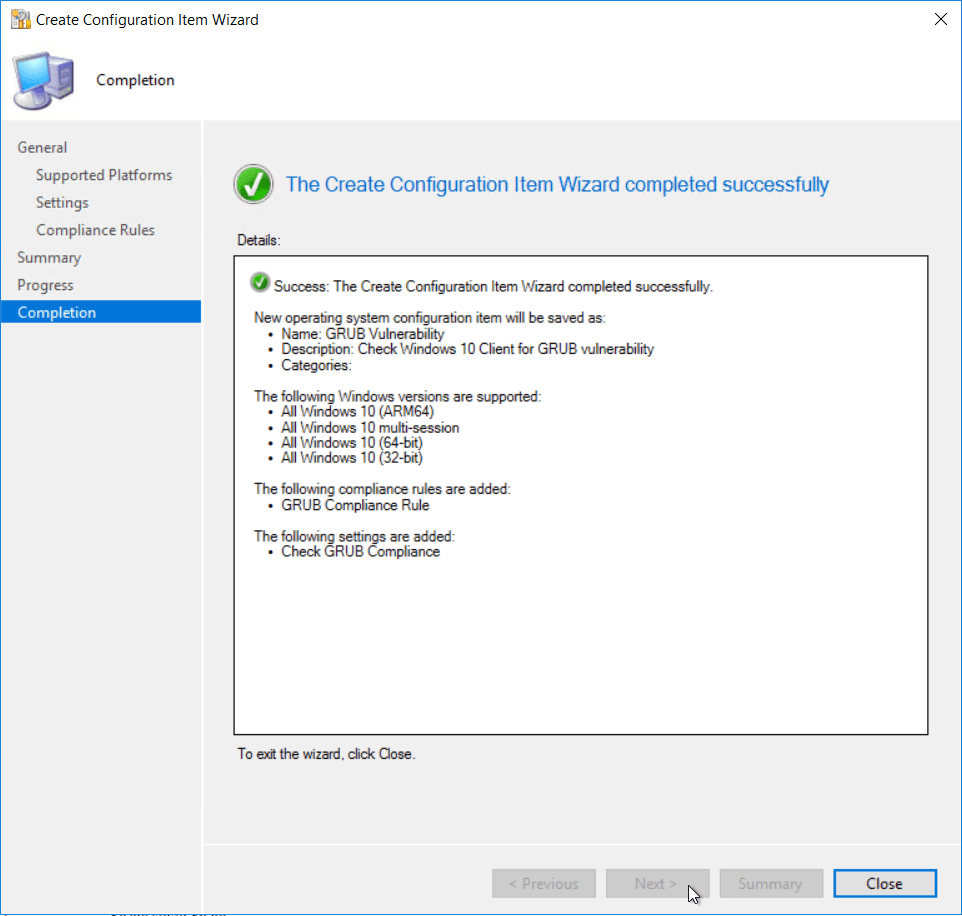Select the General step in the sidebar
Screen dimensions: 962x916
pyautogui.click(x=42, y=148)
